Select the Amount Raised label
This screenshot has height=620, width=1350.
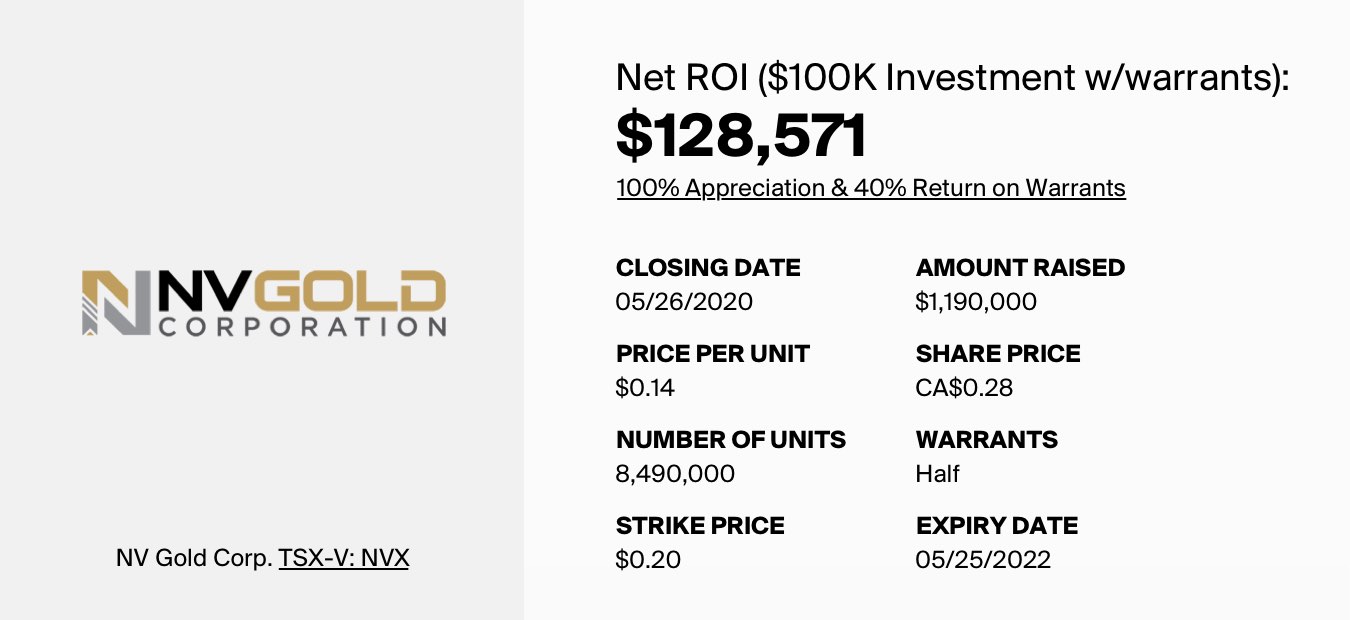[1020, 268]
